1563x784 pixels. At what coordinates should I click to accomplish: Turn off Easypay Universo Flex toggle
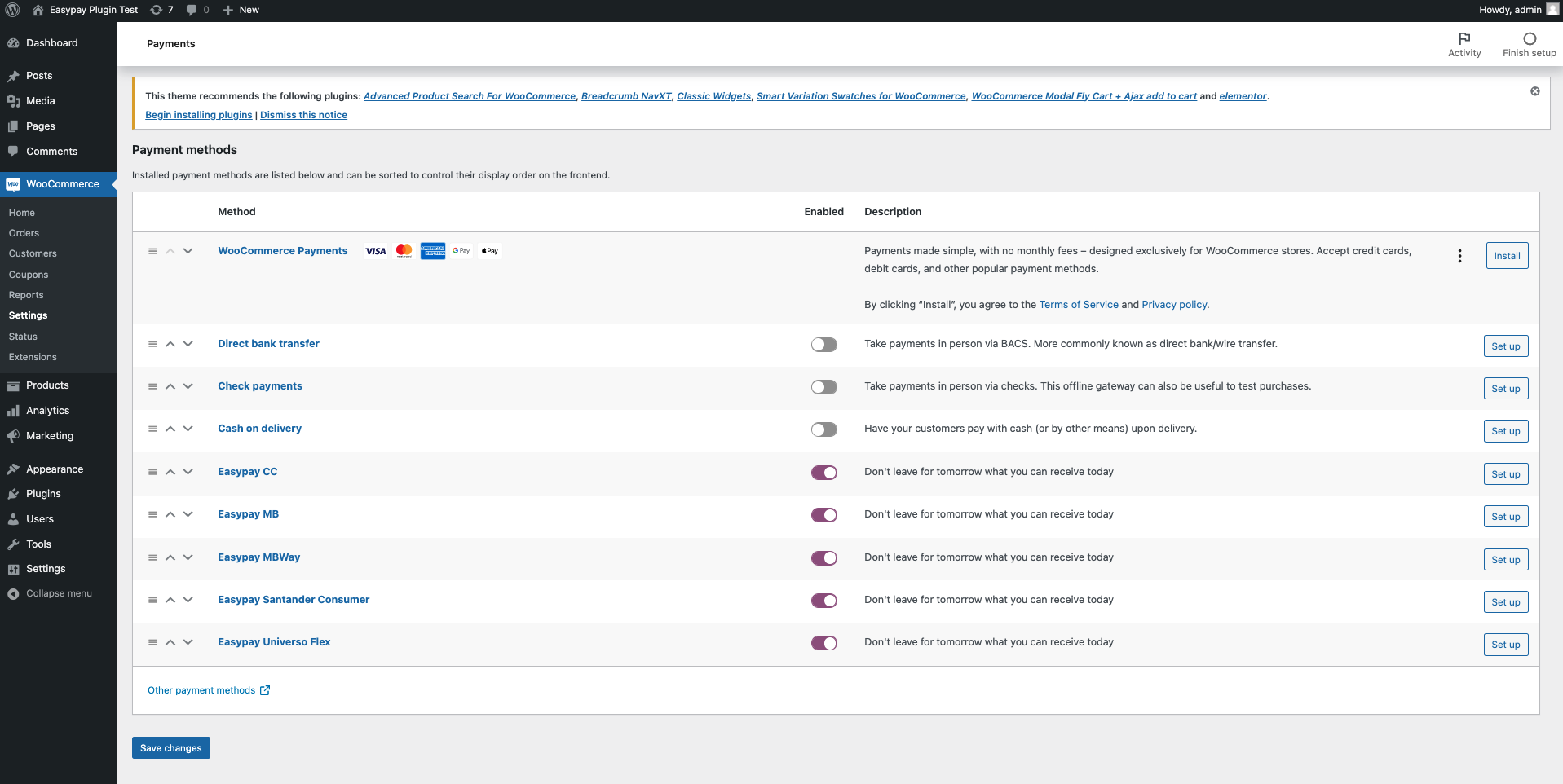(x=823, y=643)
